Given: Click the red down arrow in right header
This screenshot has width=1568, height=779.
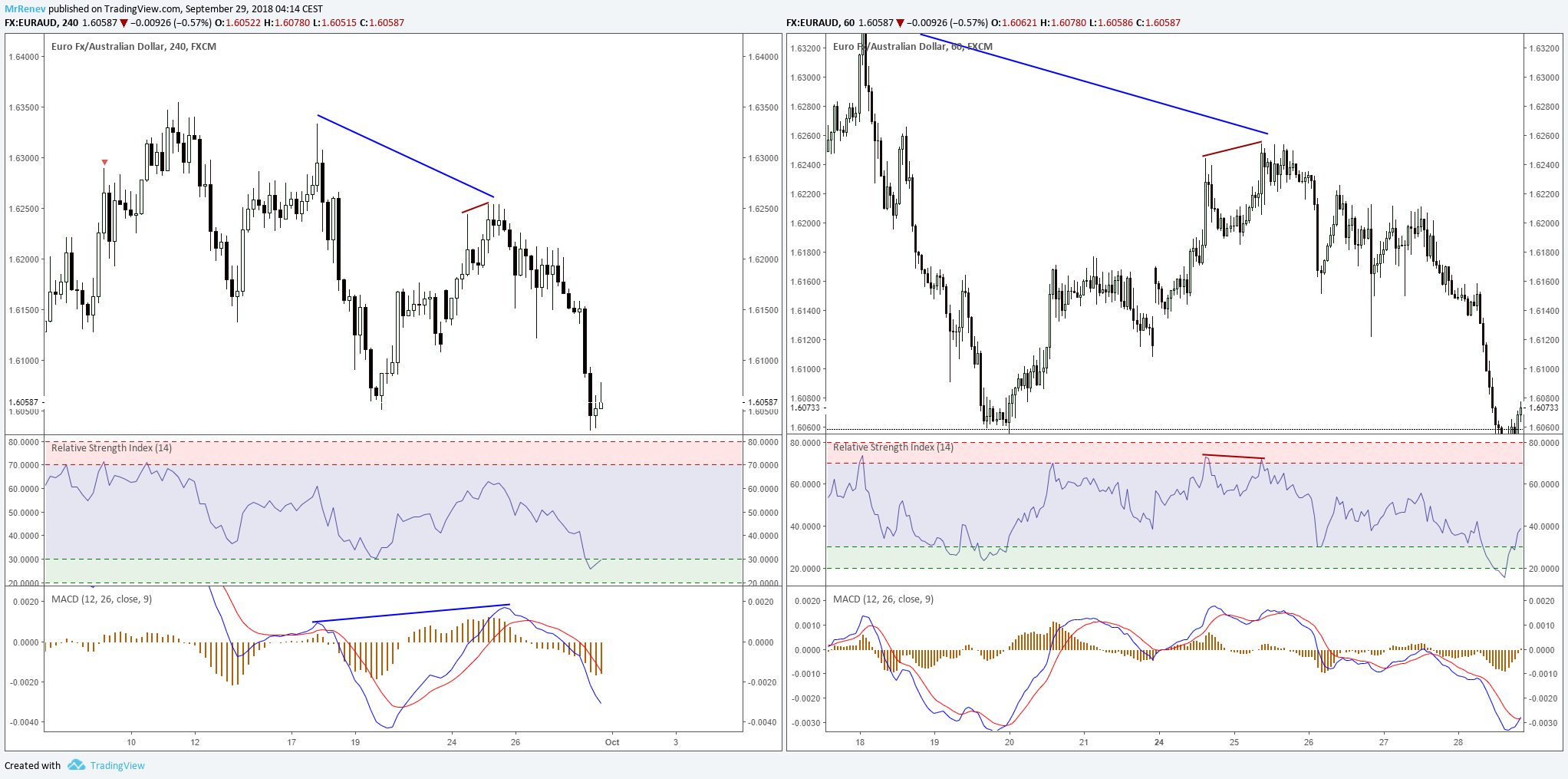Looking at the screenshot, I should (900, 23).
